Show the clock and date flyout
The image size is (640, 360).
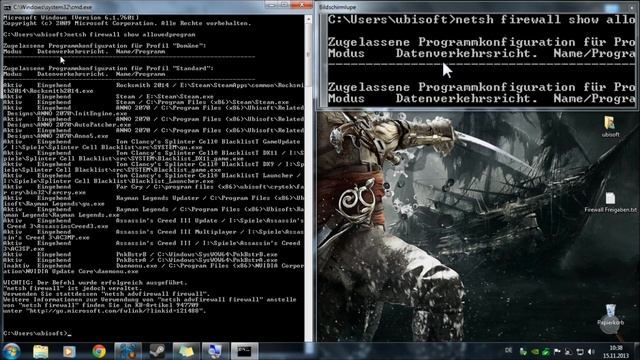pos(616,351)
